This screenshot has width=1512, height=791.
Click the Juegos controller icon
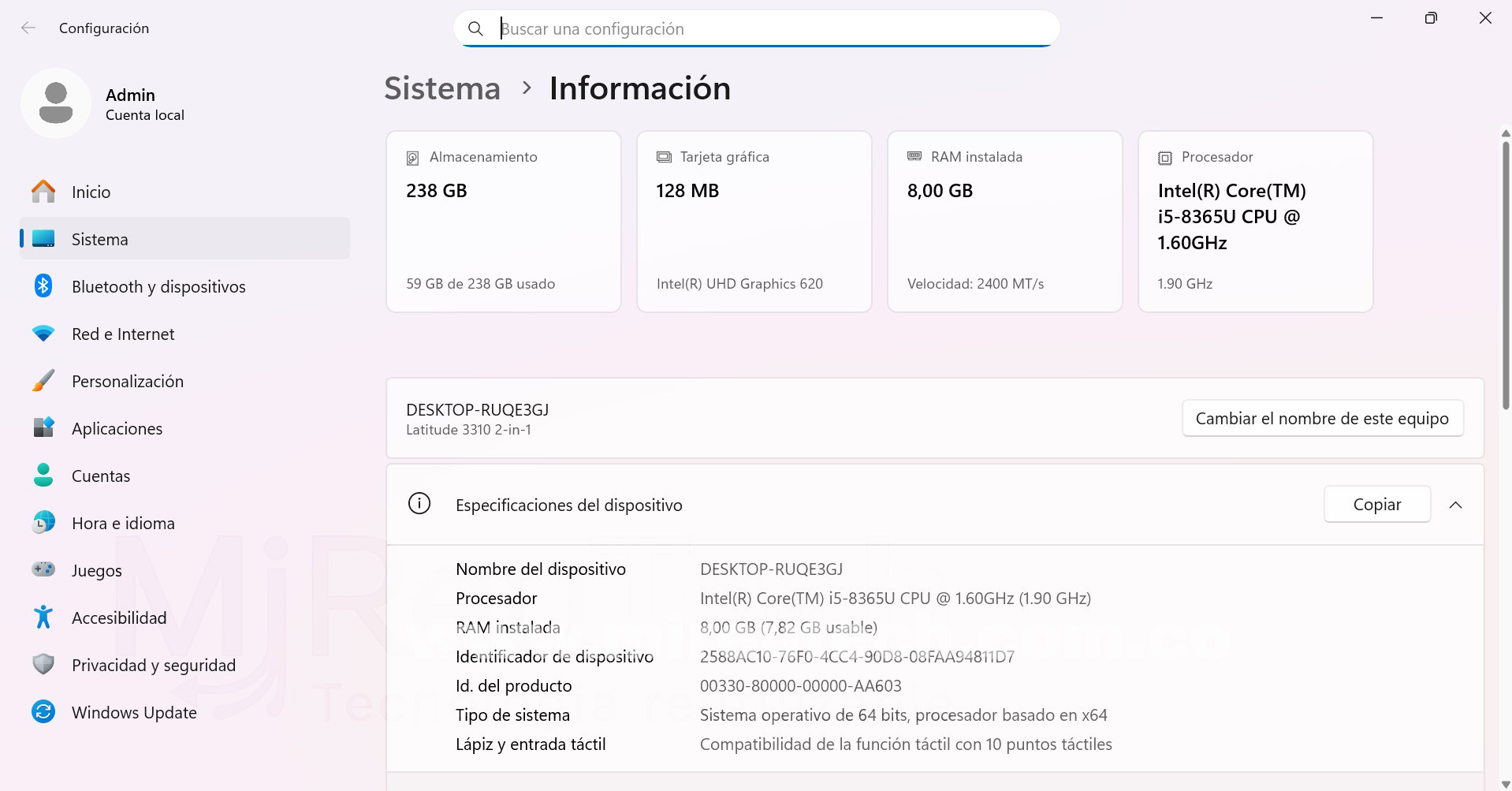43,569
